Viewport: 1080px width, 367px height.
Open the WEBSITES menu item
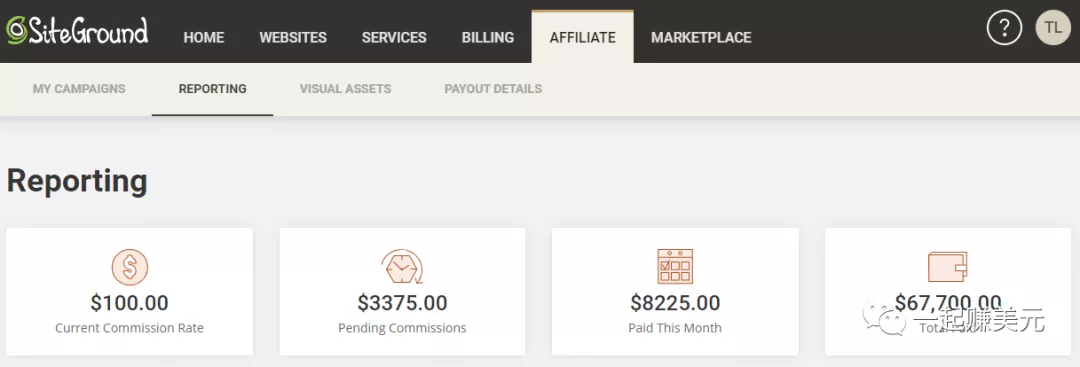click(x=293, y=37)
